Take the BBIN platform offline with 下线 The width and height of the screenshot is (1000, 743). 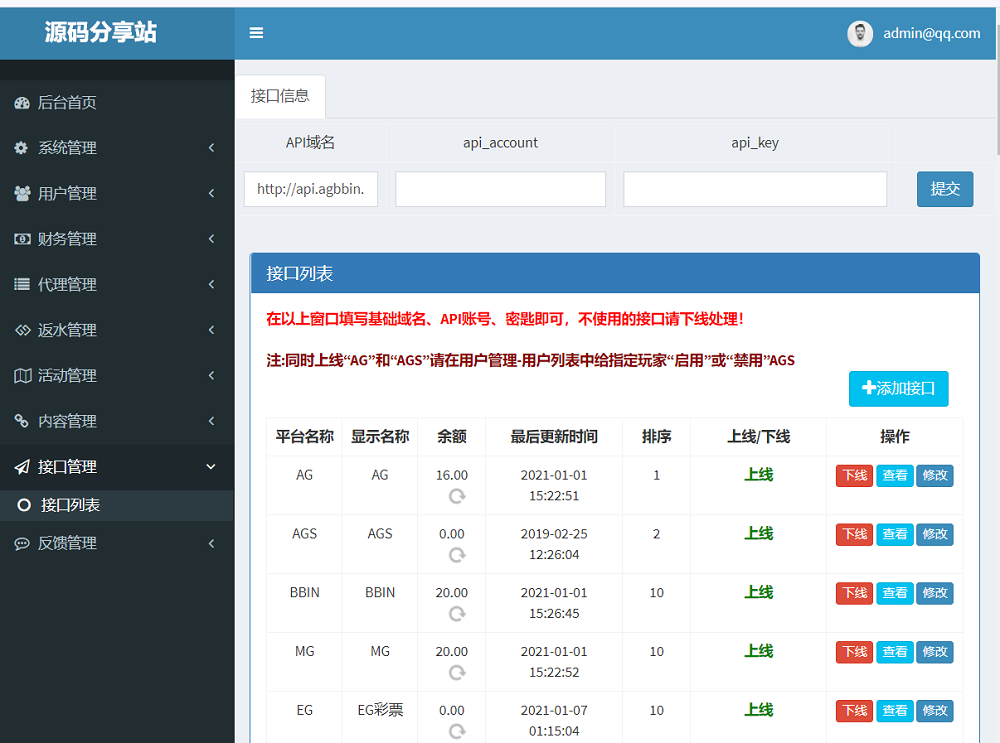click(x=855, y=593)
